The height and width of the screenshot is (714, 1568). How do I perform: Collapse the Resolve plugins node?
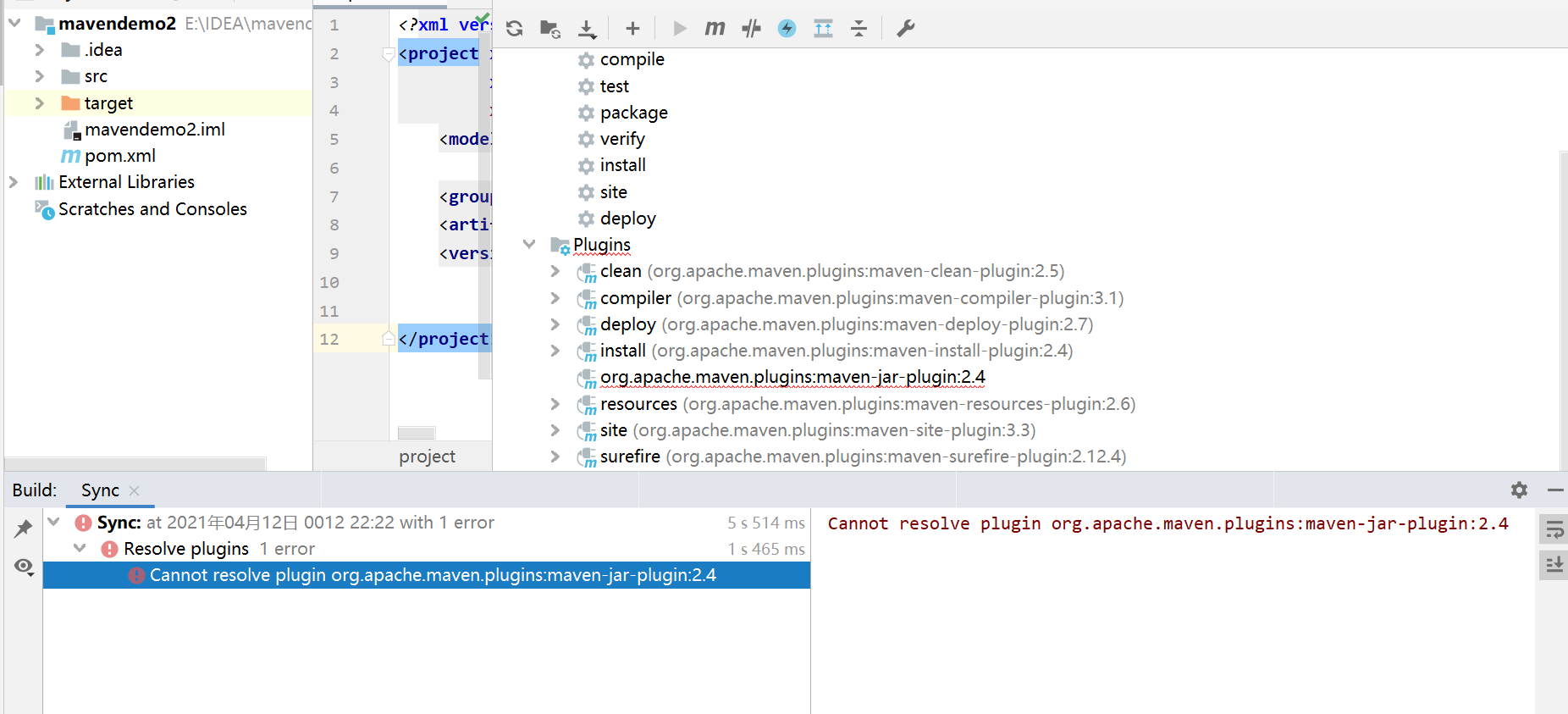pyautogui.click(x=80, y=549)
